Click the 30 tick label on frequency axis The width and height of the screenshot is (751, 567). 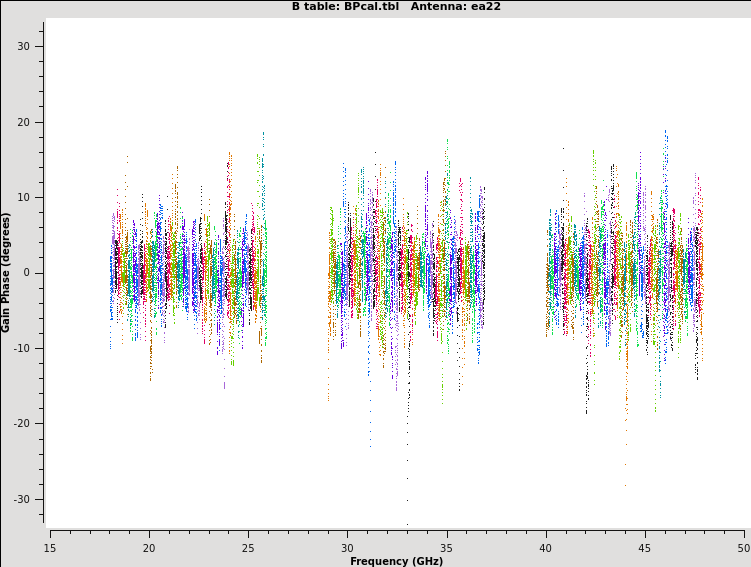coord(347,547)
